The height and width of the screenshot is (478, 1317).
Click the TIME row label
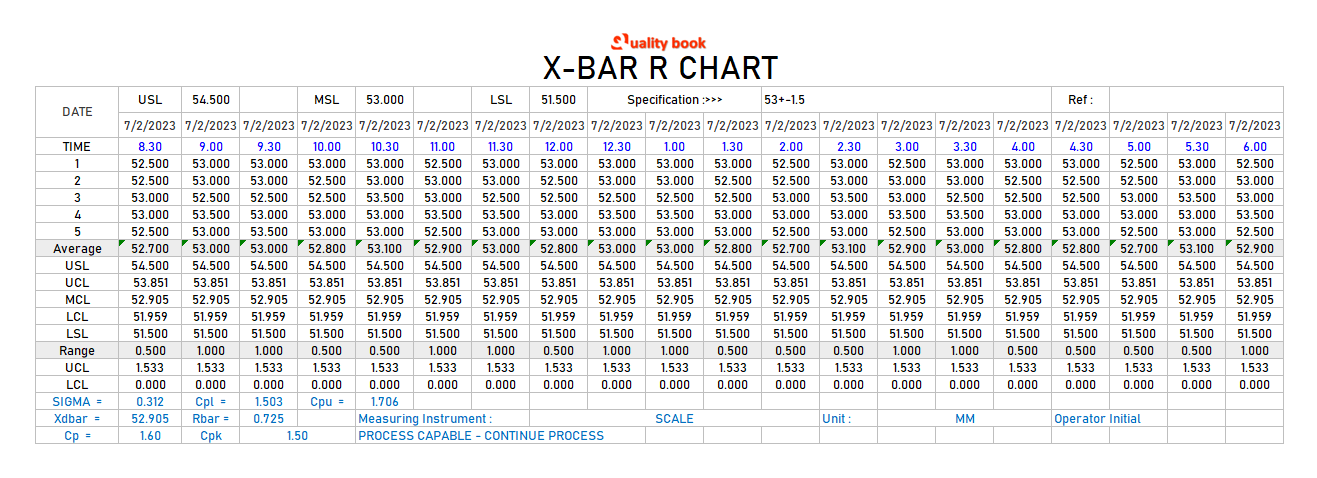[77, 146]
